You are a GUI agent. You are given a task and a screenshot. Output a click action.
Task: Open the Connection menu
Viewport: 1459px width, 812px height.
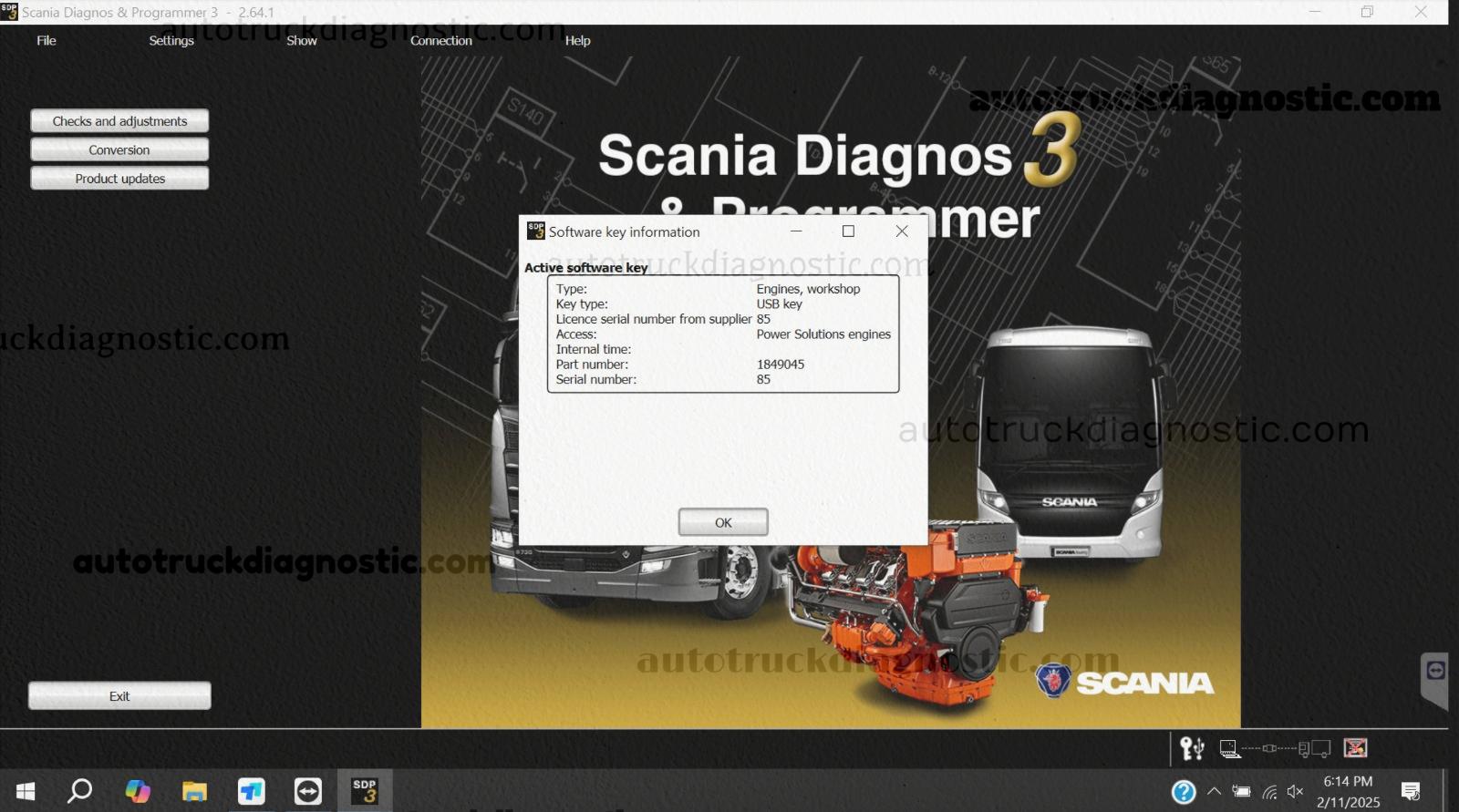coord(440,40)
